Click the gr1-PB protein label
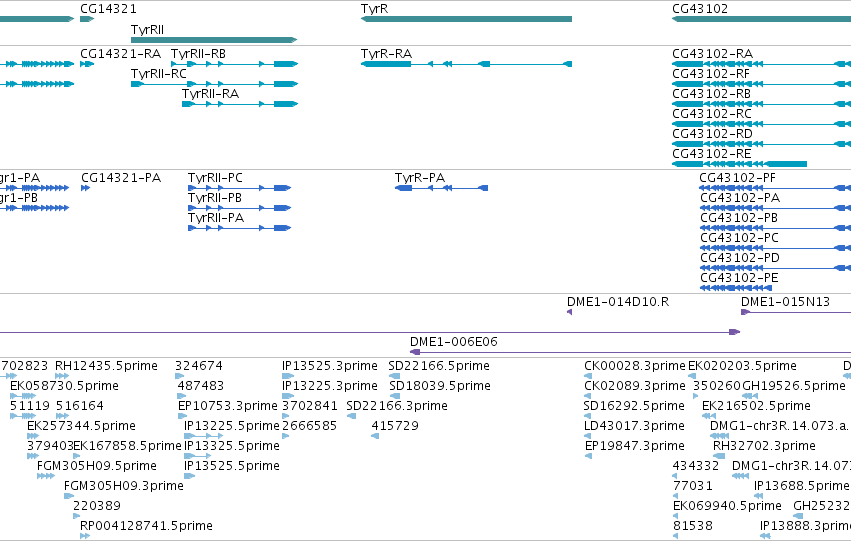Image resolution: width=851 pixels, height=541 pixels. (19, 198)
